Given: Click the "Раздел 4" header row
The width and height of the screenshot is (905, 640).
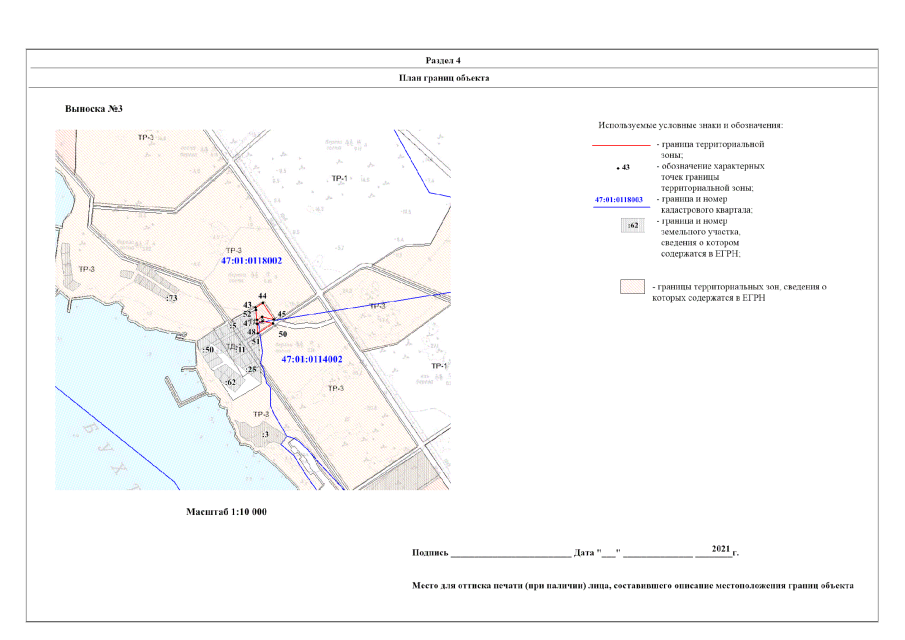Looking at the screenshot, I should point(452,60).
